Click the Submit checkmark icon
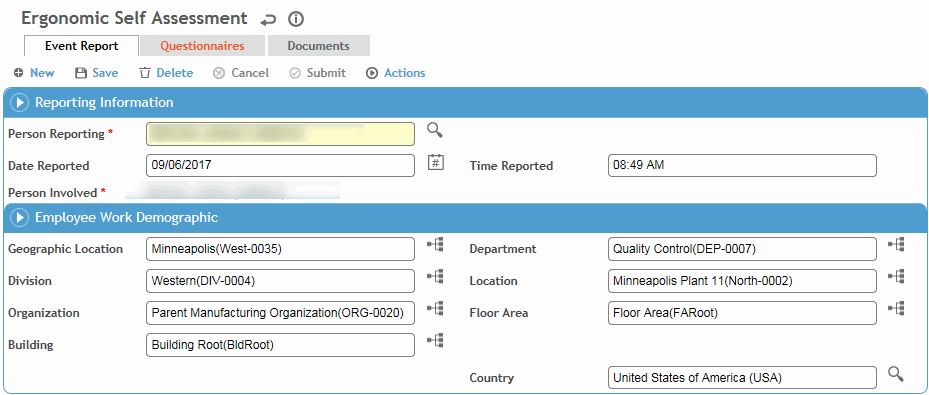The height and width of the screenshot is (395, 929). (x=294, y=73)
